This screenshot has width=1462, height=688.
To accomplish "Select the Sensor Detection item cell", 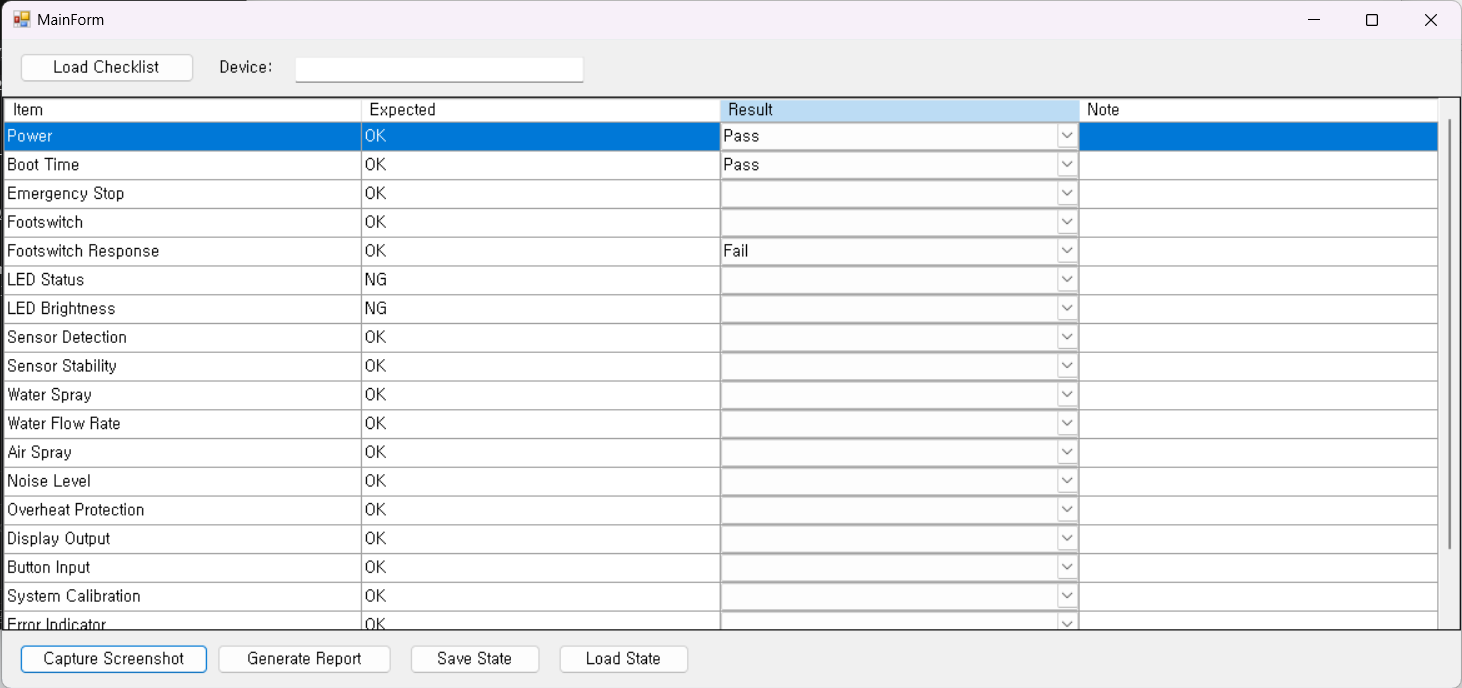I will coord(182,338).
